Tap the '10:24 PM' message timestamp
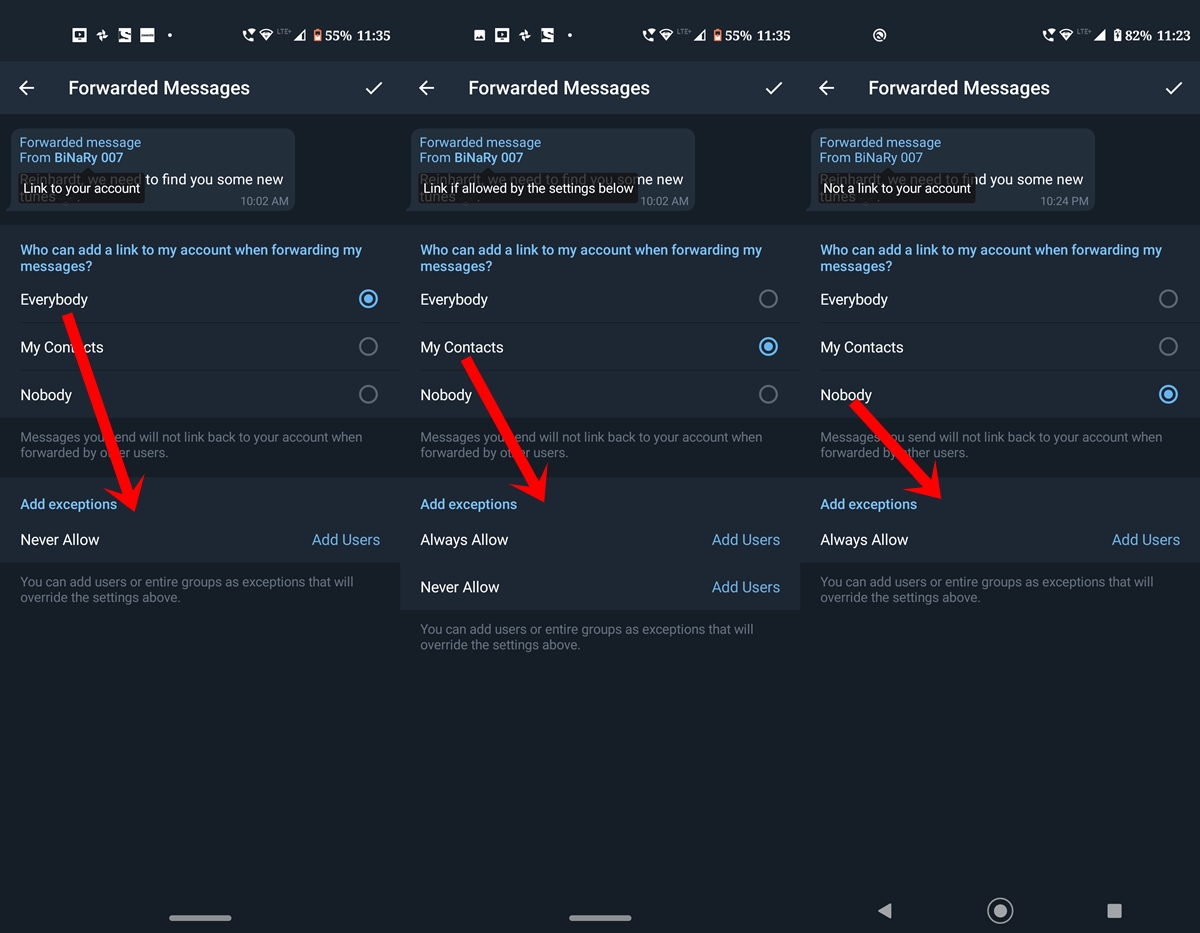 [x=1064, y=201]
